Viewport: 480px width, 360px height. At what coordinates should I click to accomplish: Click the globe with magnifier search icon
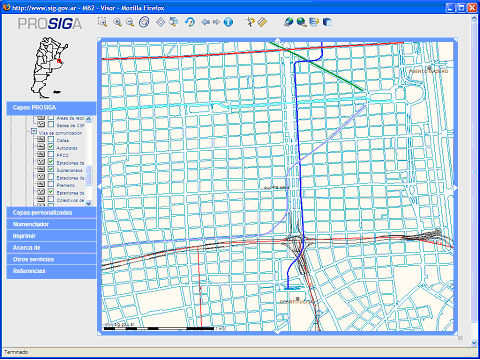point(301,22)
